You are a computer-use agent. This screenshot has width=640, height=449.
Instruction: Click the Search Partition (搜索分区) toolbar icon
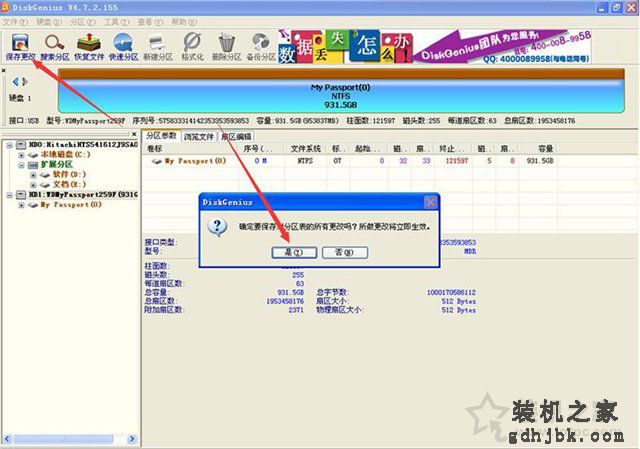tap(55, 47)
